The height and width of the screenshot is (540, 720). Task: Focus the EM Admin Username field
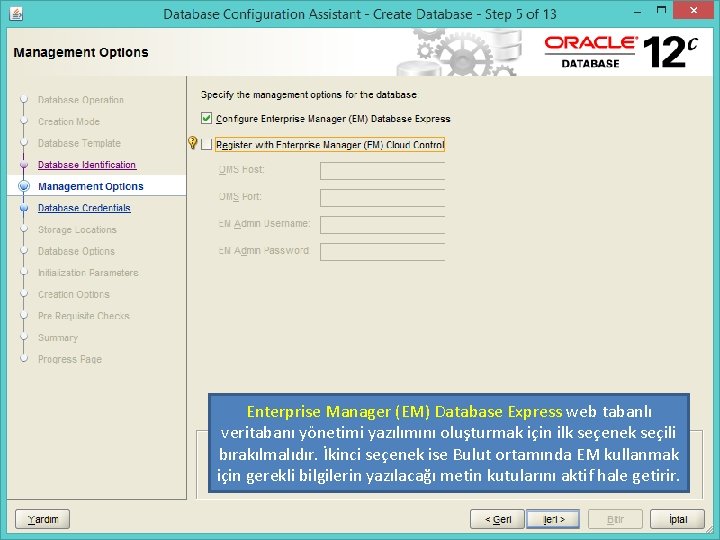[382, 225]
